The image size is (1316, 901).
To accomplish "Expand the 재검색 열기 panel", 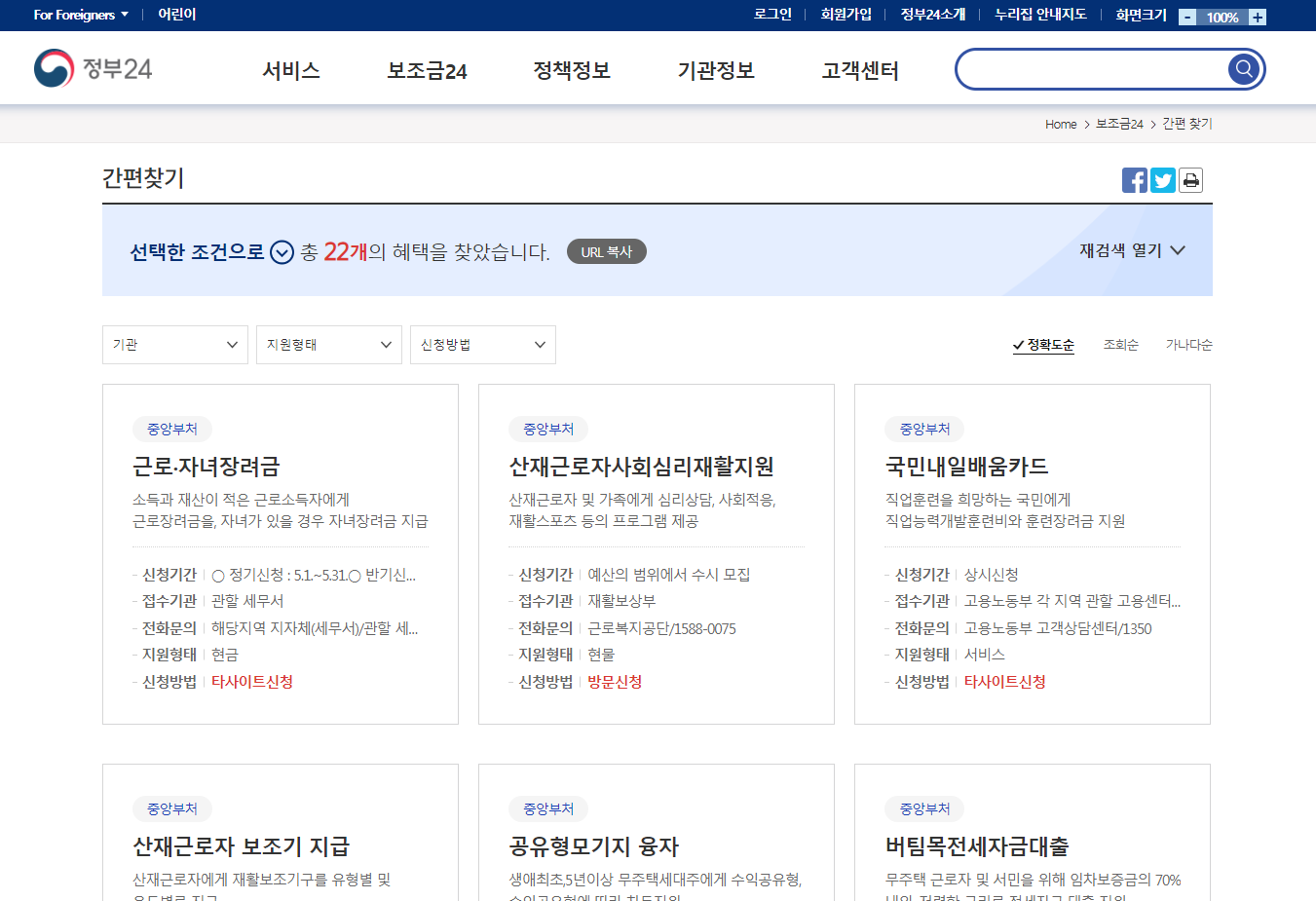I will pyautogui.click(x=1133, y=249).
